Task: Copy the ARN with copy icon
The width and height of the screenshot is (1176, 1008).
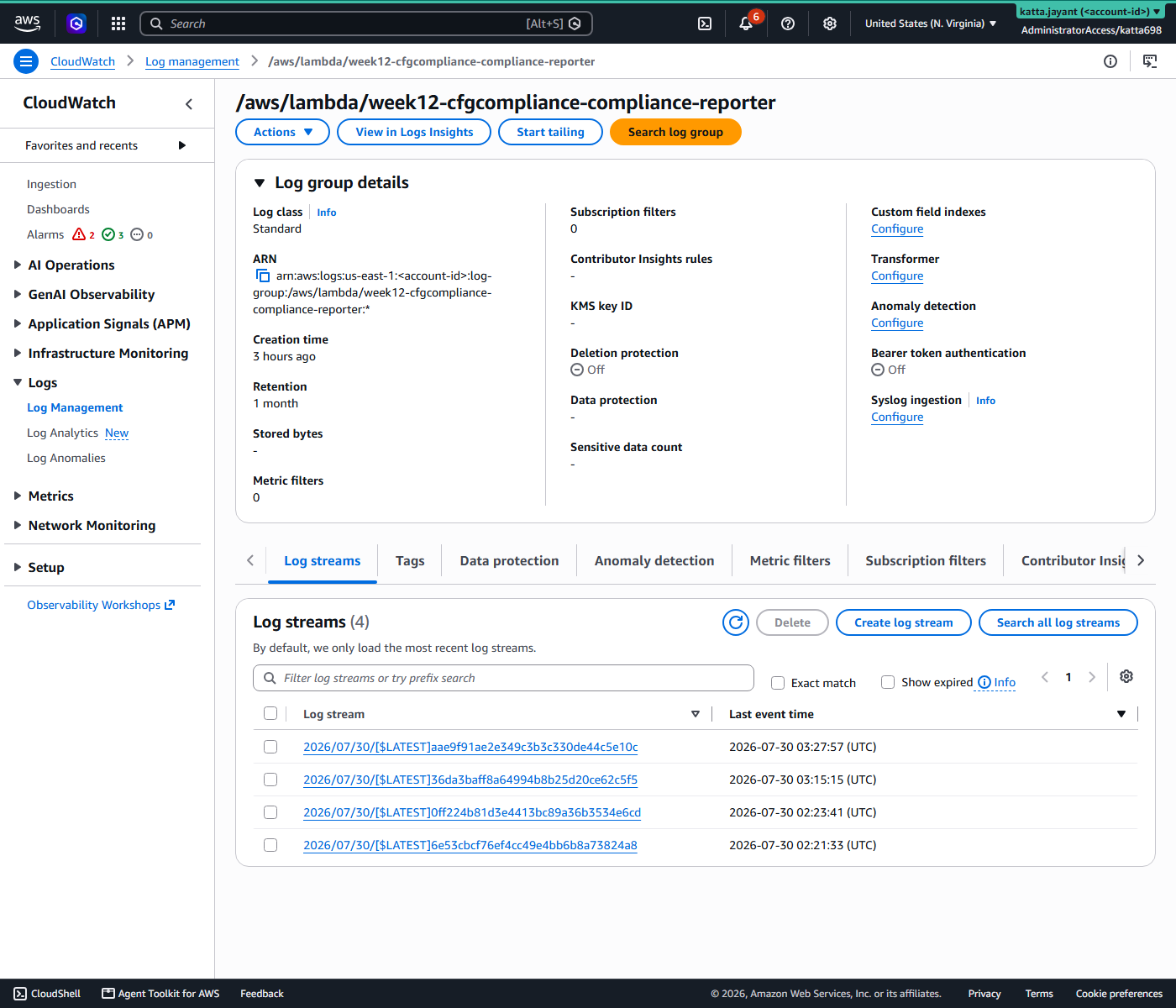Action: (263, 276)
